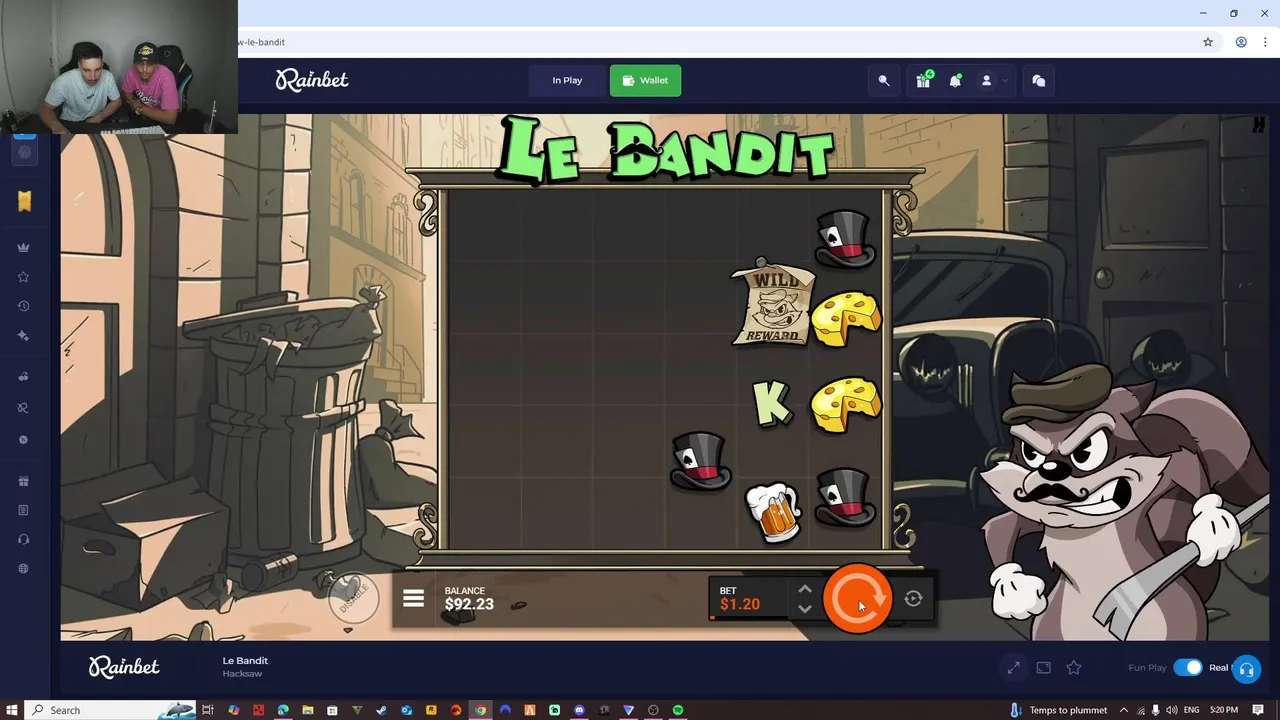1280x720 pixels.
Task: Enter fullscreen with the expand-arrows icon
Action: point(1013,668)
